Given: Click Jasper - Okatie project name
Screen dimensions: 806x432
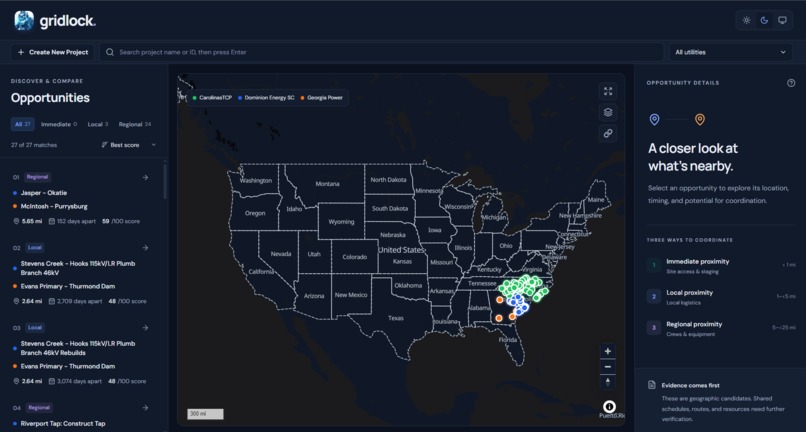Looking at the screenshot, I should [x=44, y=193].
